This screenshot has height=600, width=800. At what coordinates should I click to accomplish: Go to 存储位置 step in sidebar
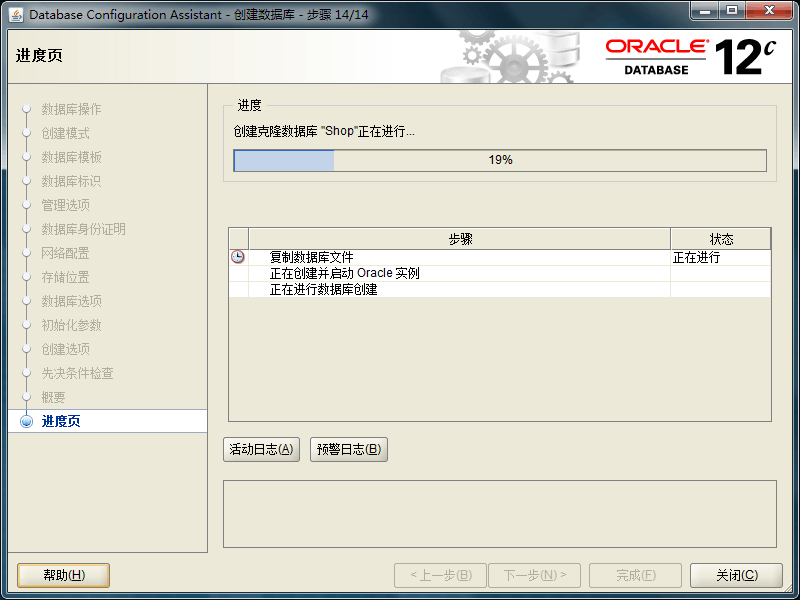[x=65, y=277]
